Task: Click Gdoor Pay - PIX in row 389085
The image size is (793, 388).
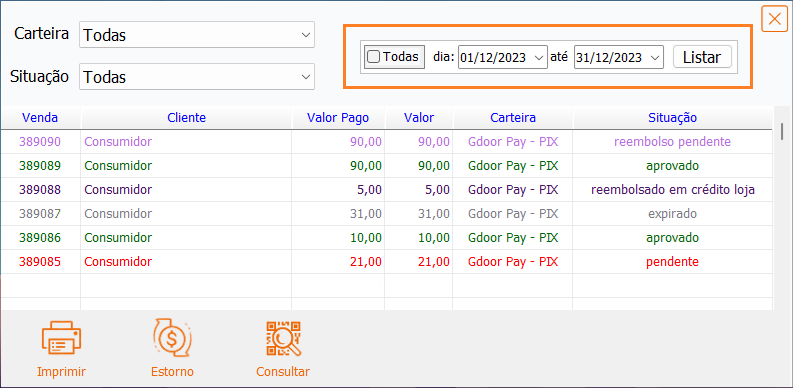Action: coord(513,262)
